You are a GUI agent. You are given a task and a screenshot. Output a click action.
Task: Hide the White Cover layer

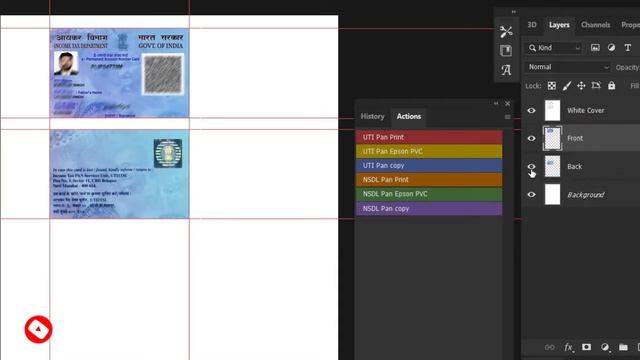point(531,110)
